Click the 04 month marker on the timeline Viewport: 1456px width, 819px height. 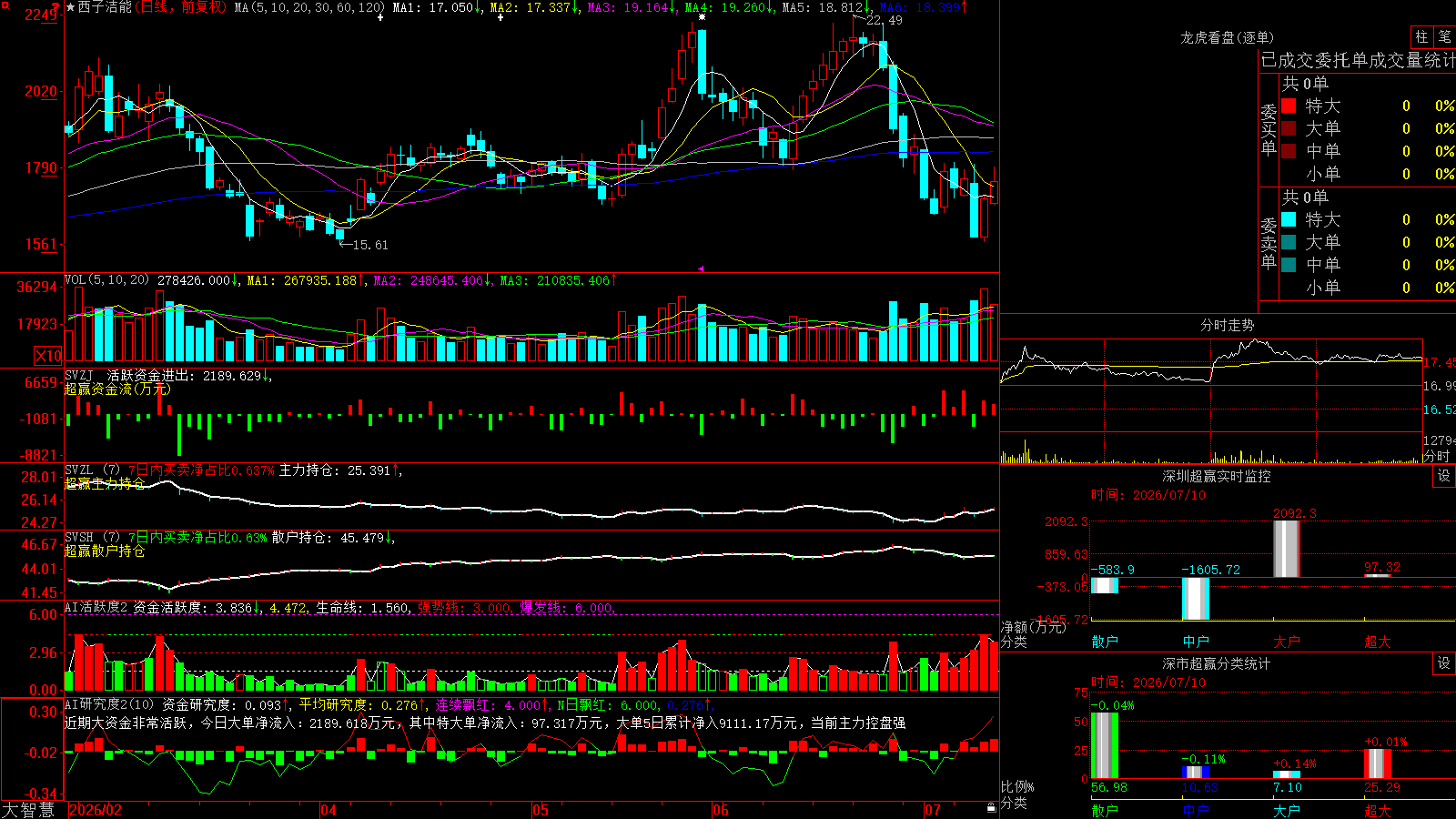tap(329, 810)
